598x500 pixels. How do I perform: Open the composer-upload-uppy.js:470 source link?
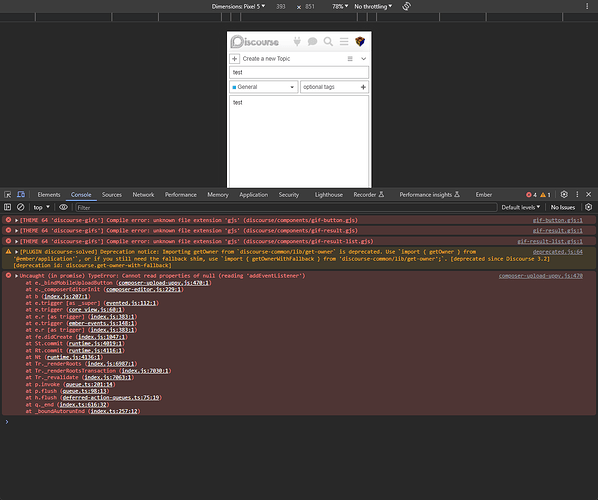(541, 276)
